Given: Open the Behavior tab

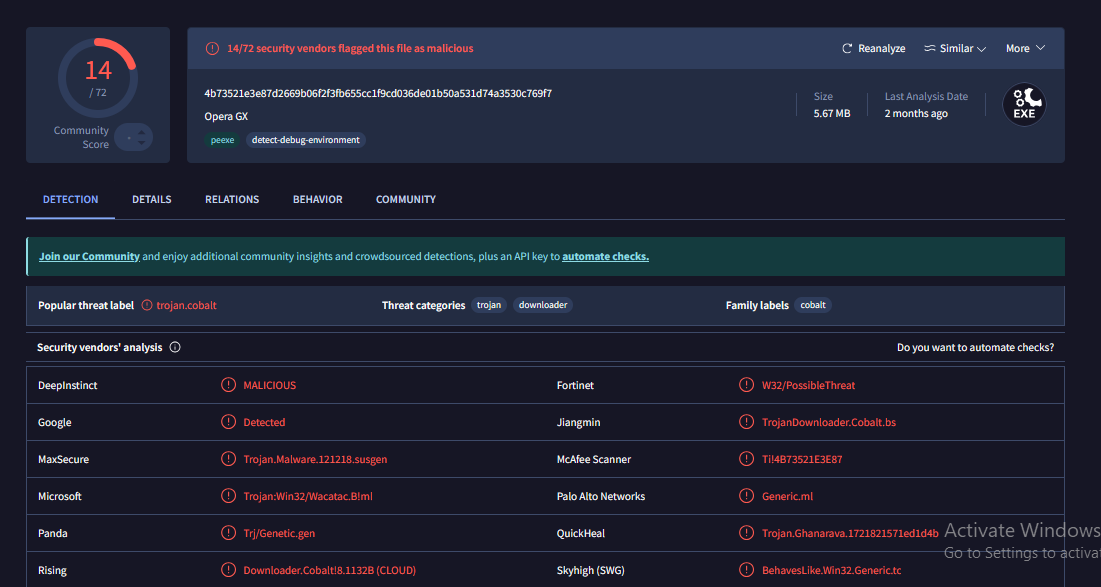Looking at the screenshot, I should (317, 199).
